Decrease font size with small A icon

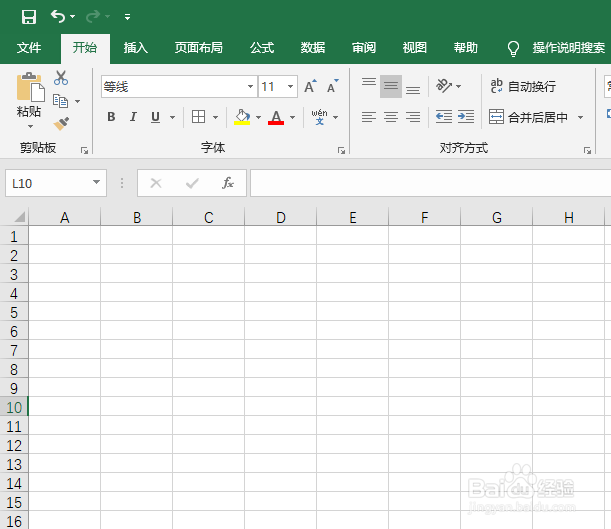tap(333, 86)
